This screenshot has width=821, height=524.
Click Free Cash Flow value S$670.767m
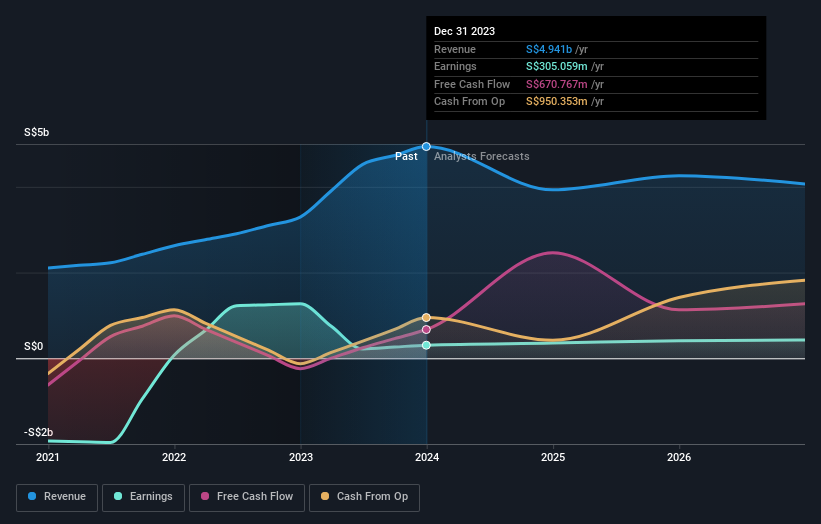(557, 84)
